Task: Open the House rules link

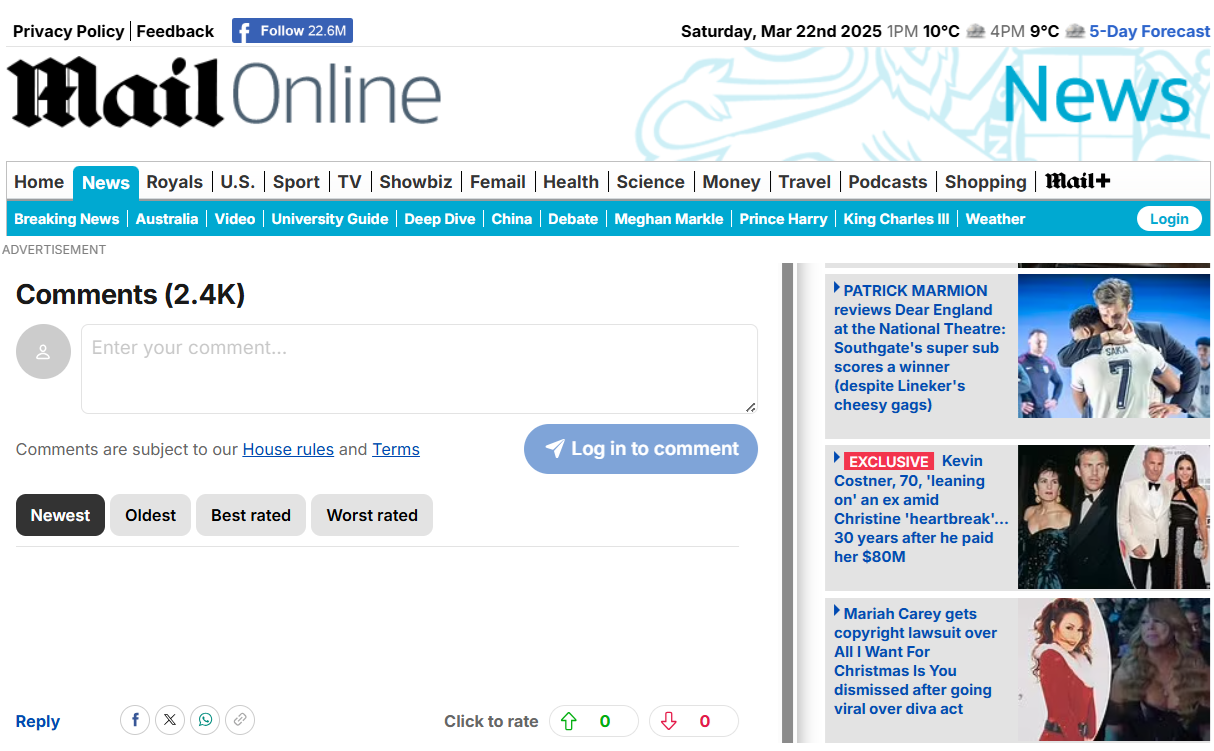Action: click(x=288, y=449)
